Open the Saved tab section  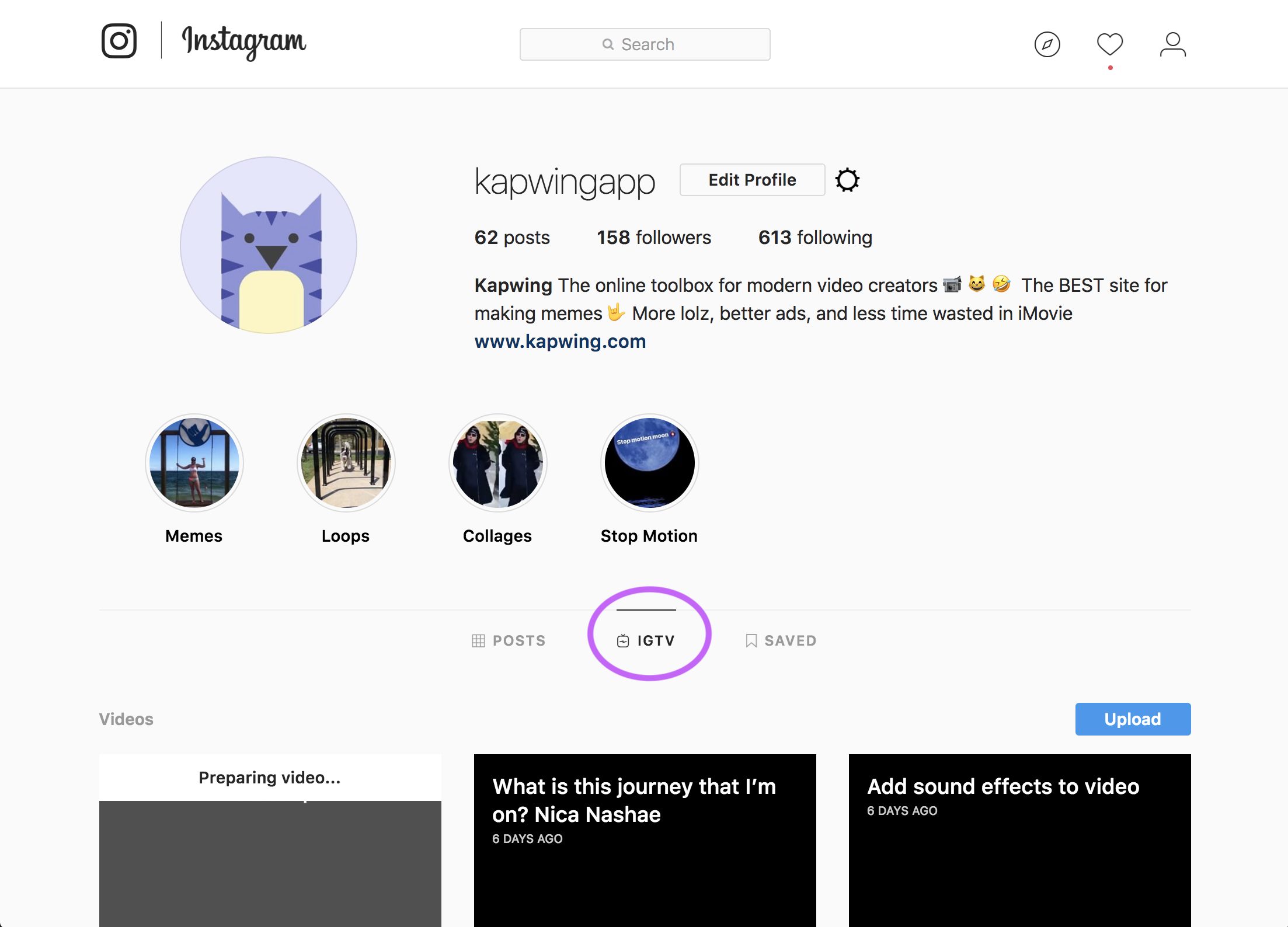tap(783, 640)
